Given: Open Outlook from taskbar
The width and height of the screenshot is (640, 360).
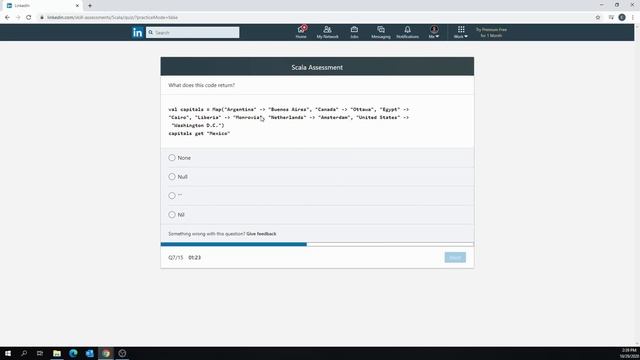Looking at the screenshot, I should (89, 353).
